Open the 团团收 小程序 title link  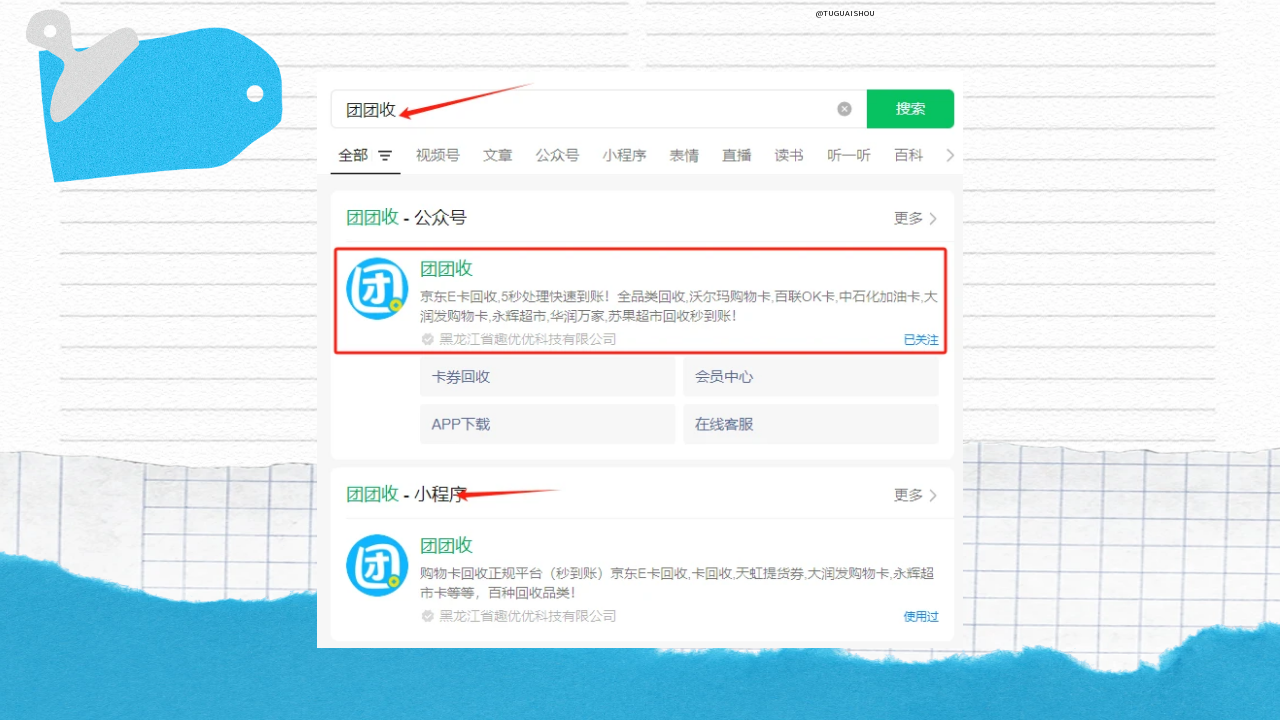coord(446,546)
